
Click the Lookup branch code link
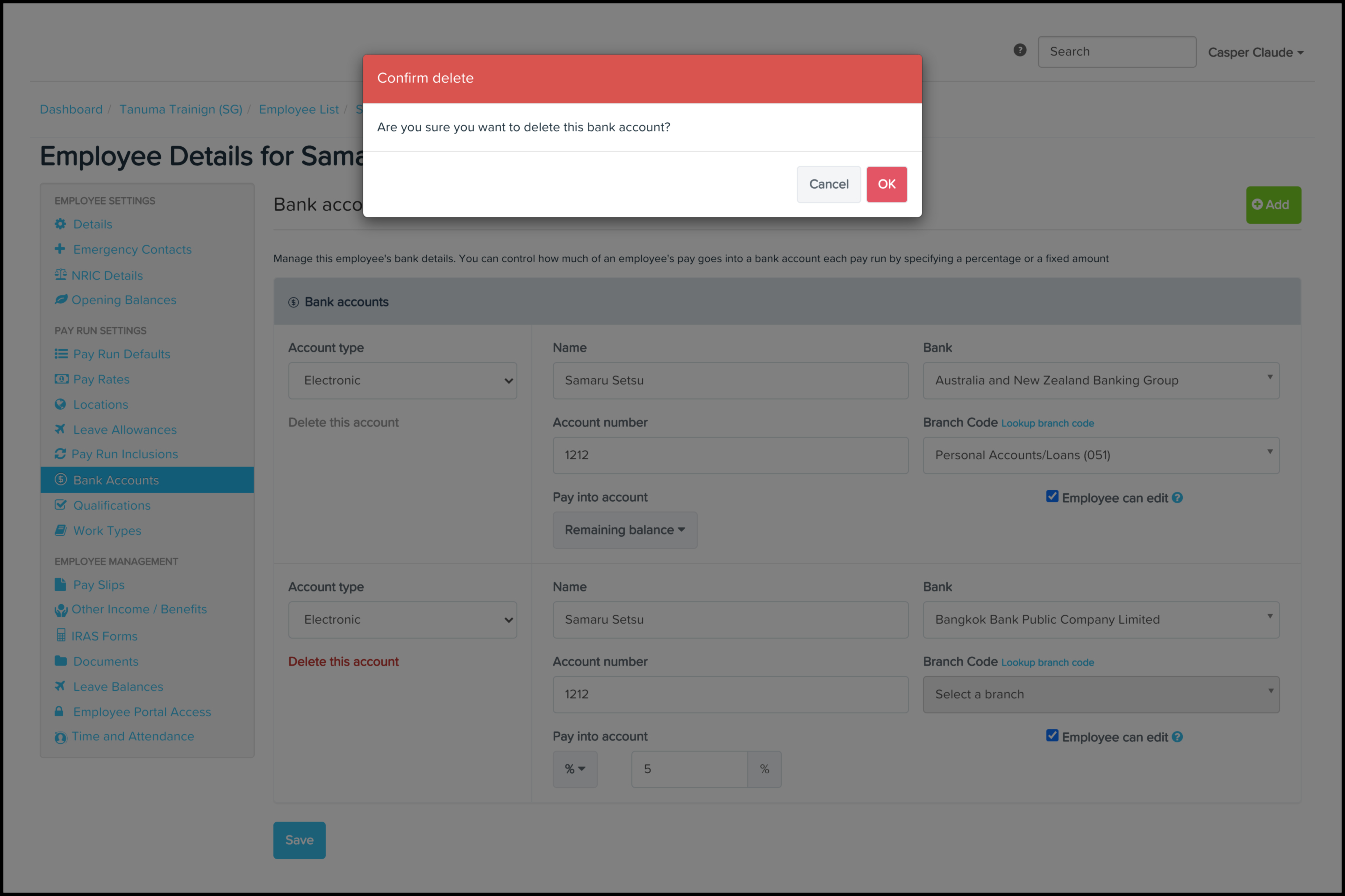[1047, 423]
